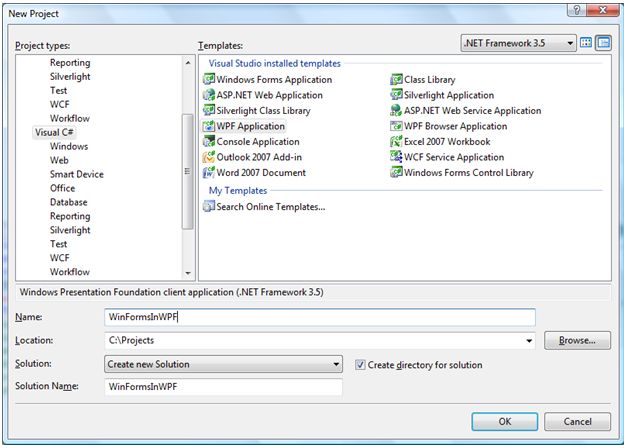The width and height of the screenshot is (624, 448).
Task: Select Test below Database in tree
Action: pos(58,244)
